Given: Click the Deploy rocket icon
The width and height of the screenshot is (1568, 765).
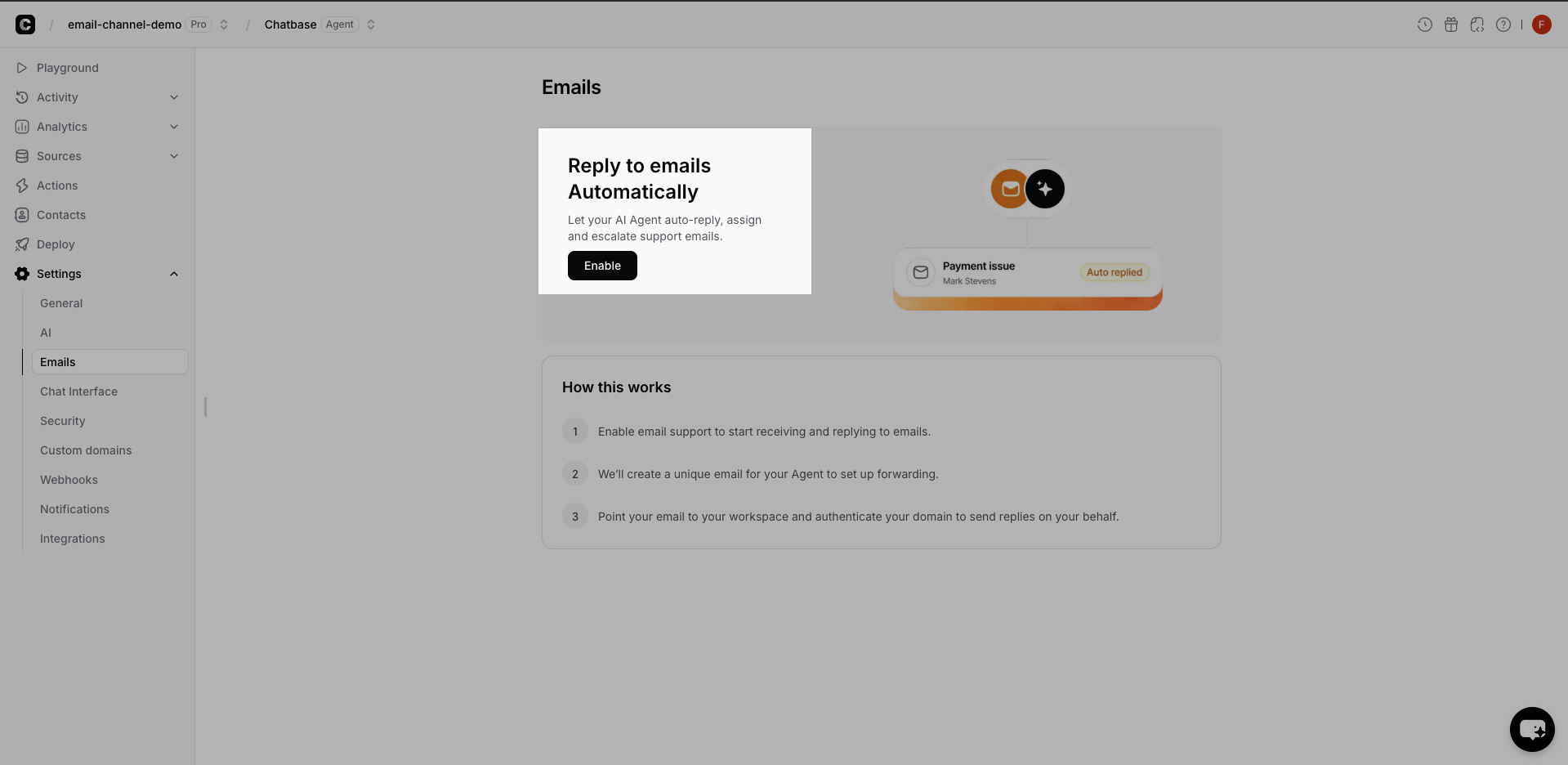Looking at the screenshot, I should (x=22, y=244).
